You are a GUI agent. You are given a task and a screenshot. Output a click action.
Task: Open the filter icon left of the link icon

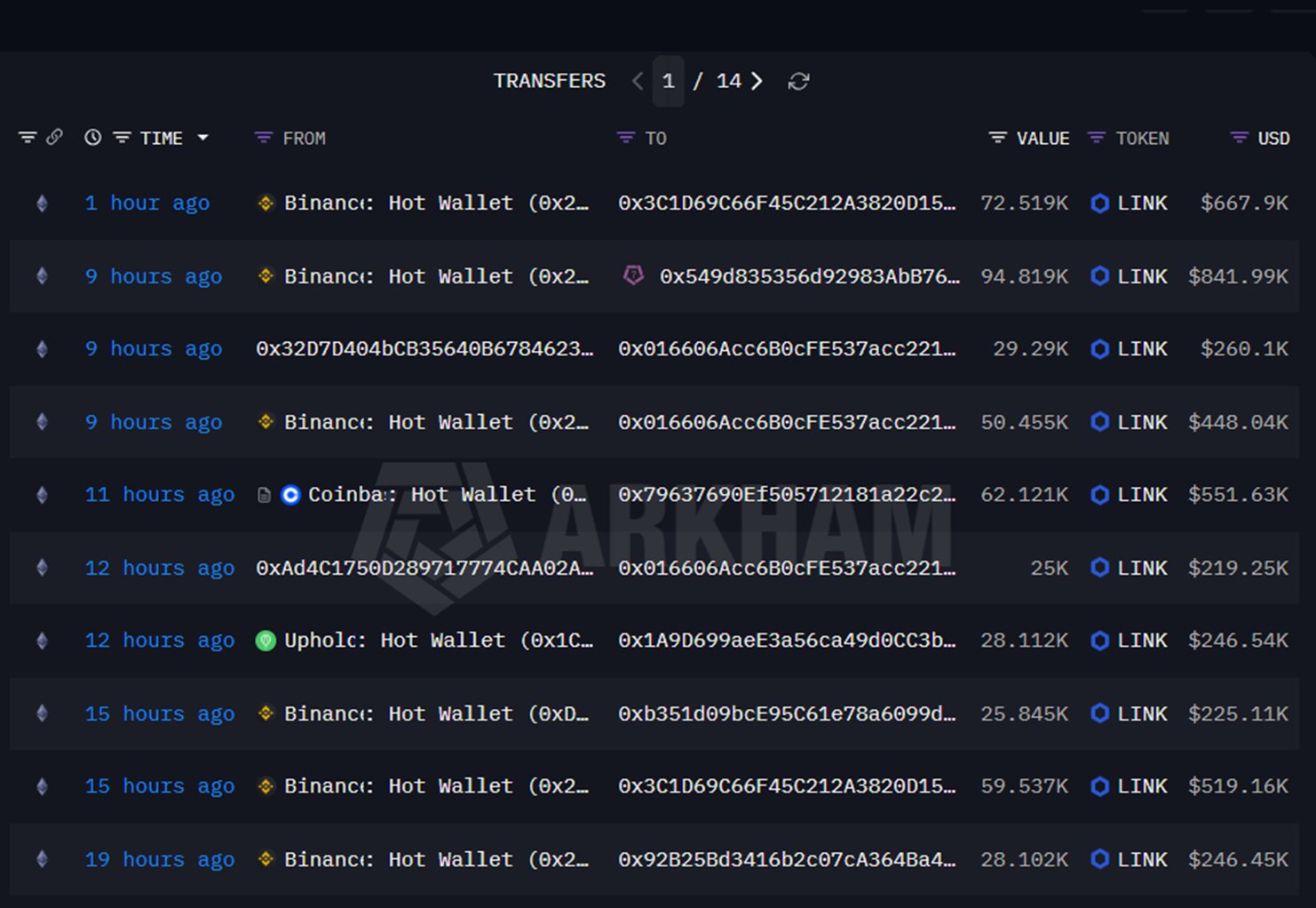pyautogui.click(x=28, y=138)
